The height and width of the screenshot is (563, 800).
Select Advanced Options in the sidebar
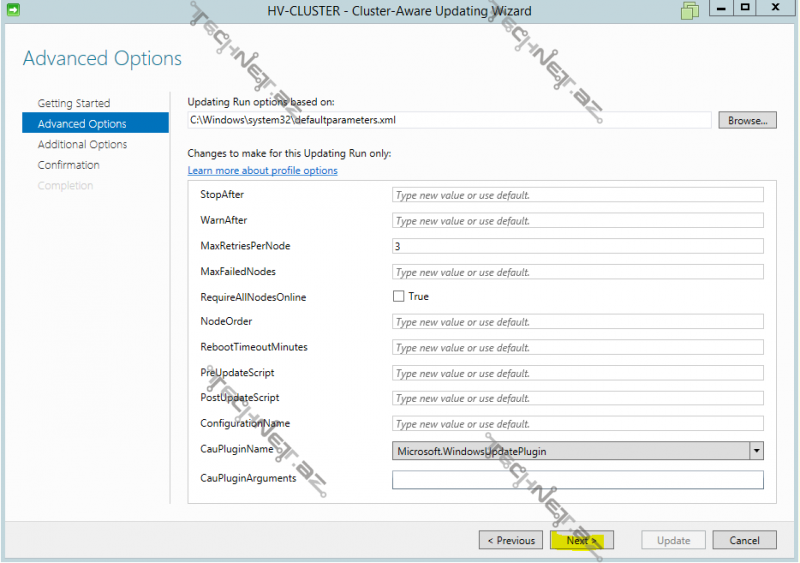pyautogui.click(x=82, y=124)
